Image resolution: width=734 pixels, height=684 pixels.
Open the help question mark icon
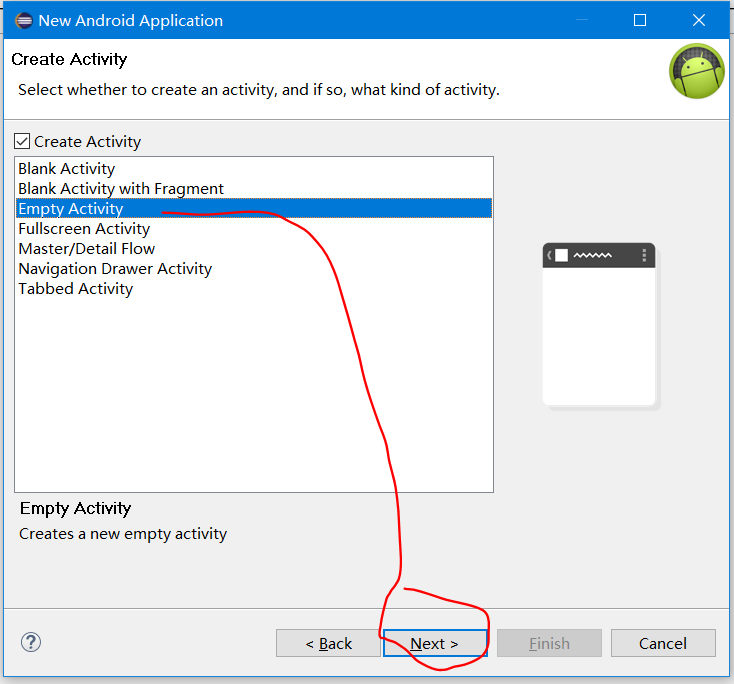tap(31, 642)
